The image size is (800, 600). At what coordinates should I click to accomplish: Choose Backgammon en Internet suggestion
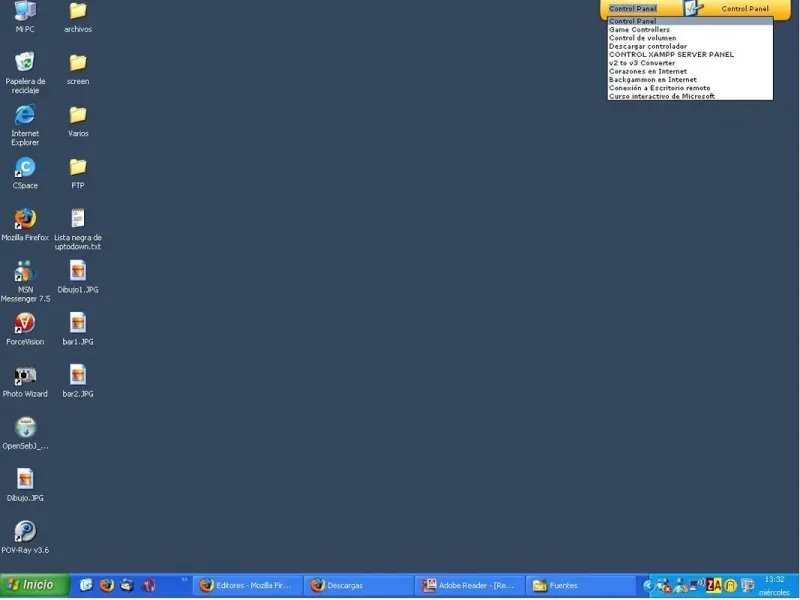coord(690,79)
